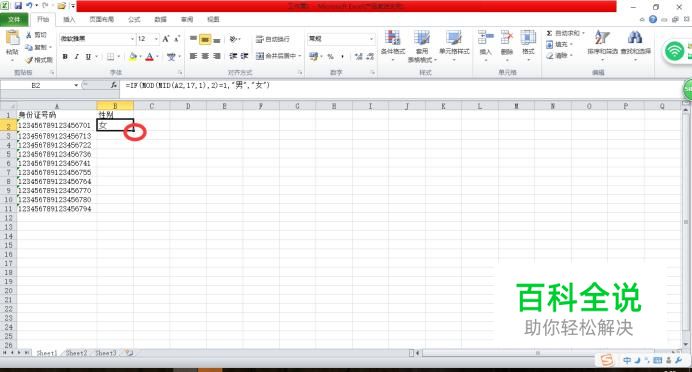Toggle highlighted Middle Align button

(x=205, y=39)
